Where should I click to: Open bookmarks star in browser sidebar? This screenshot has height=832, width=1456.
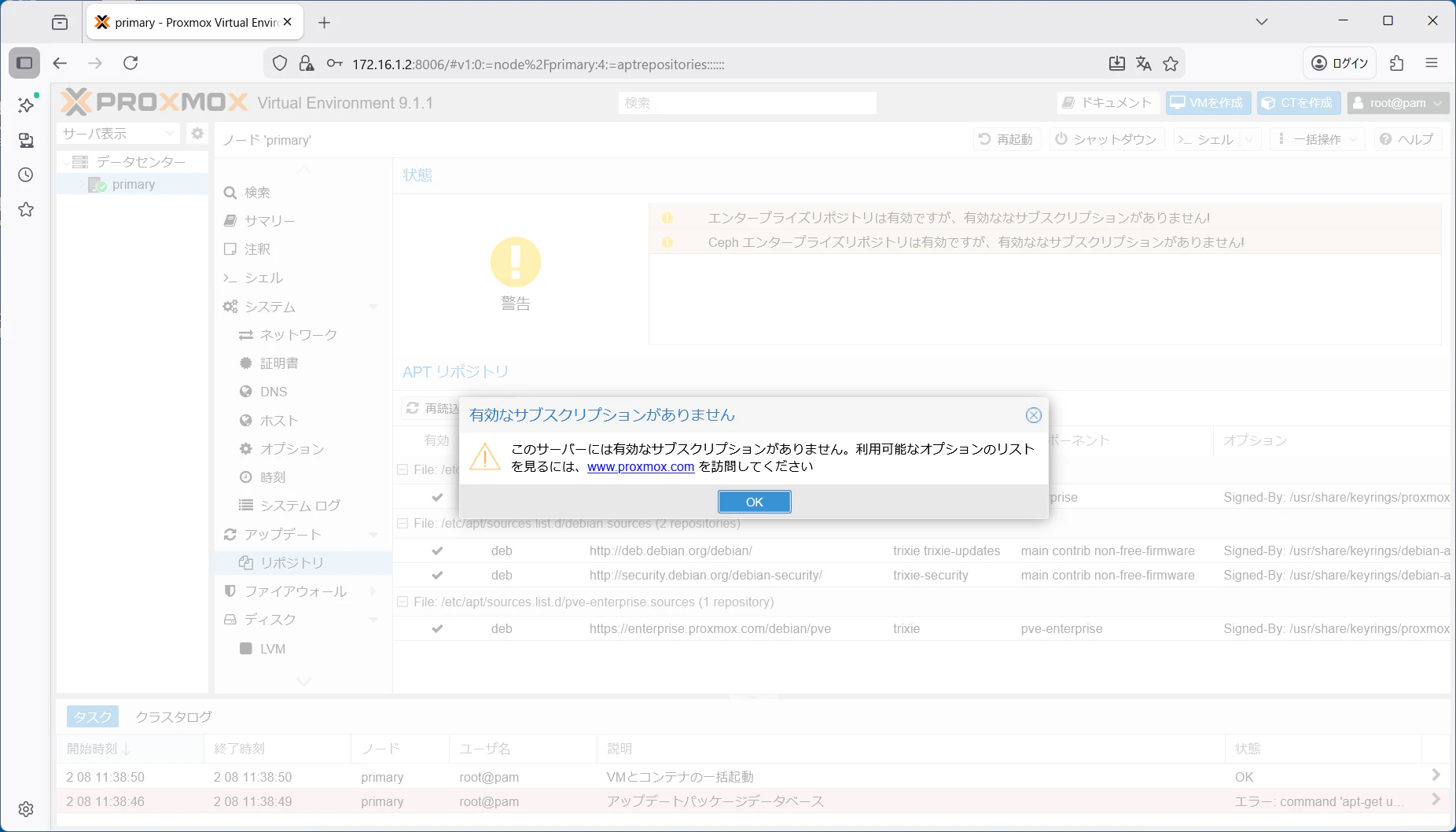coord(26,209)
